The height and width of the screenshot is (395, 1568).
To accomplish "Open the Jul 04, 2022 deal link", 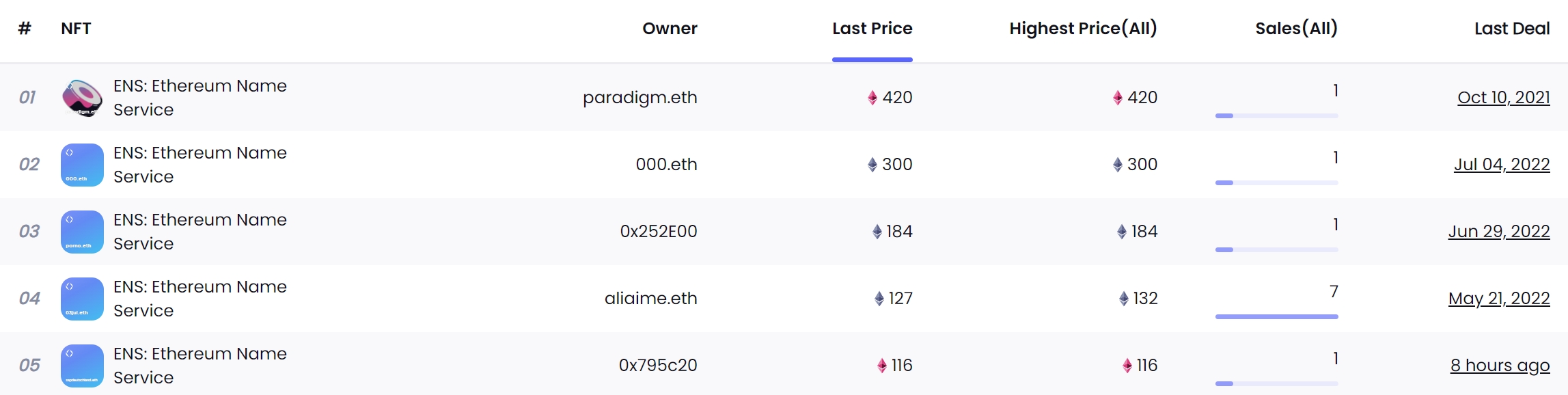I will [1501, 165].
